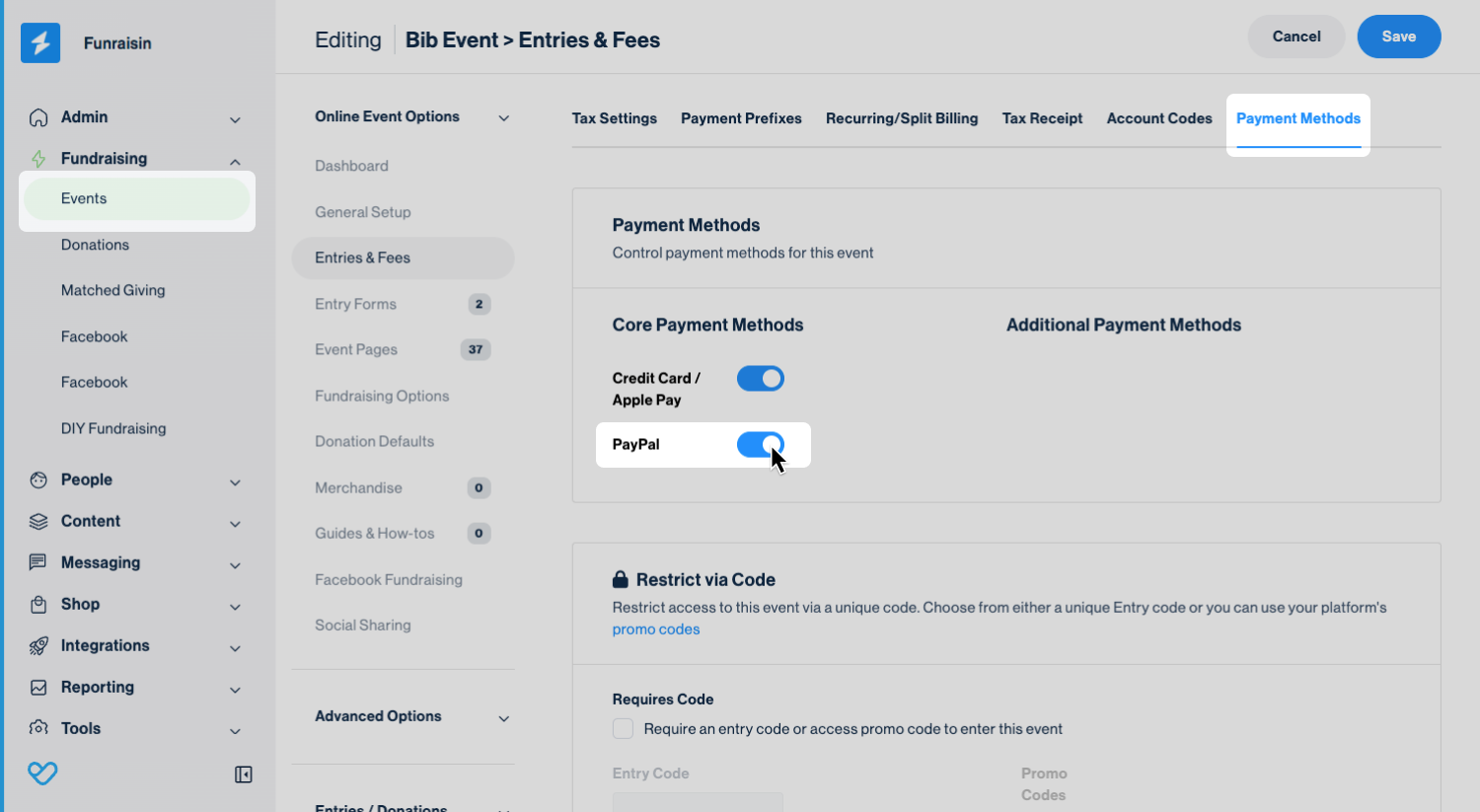Click the People face icon
The image size is (1480, 812).
pyautogui.click(x=38, y=480)
